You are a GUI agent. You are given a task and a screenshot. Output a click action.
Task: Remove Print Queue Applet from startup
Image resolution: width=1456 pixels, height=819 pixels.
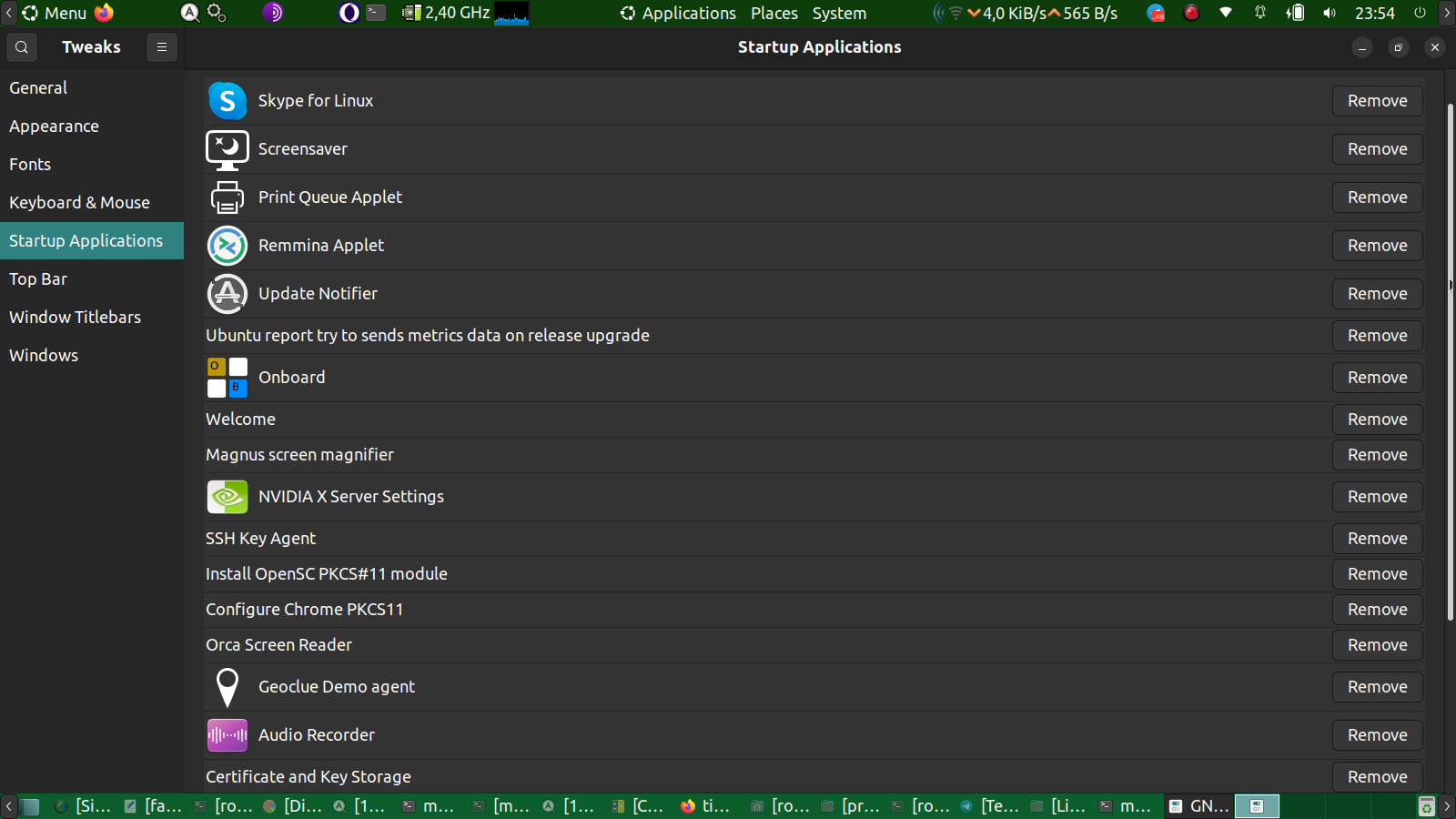[x=1378, y=197]
